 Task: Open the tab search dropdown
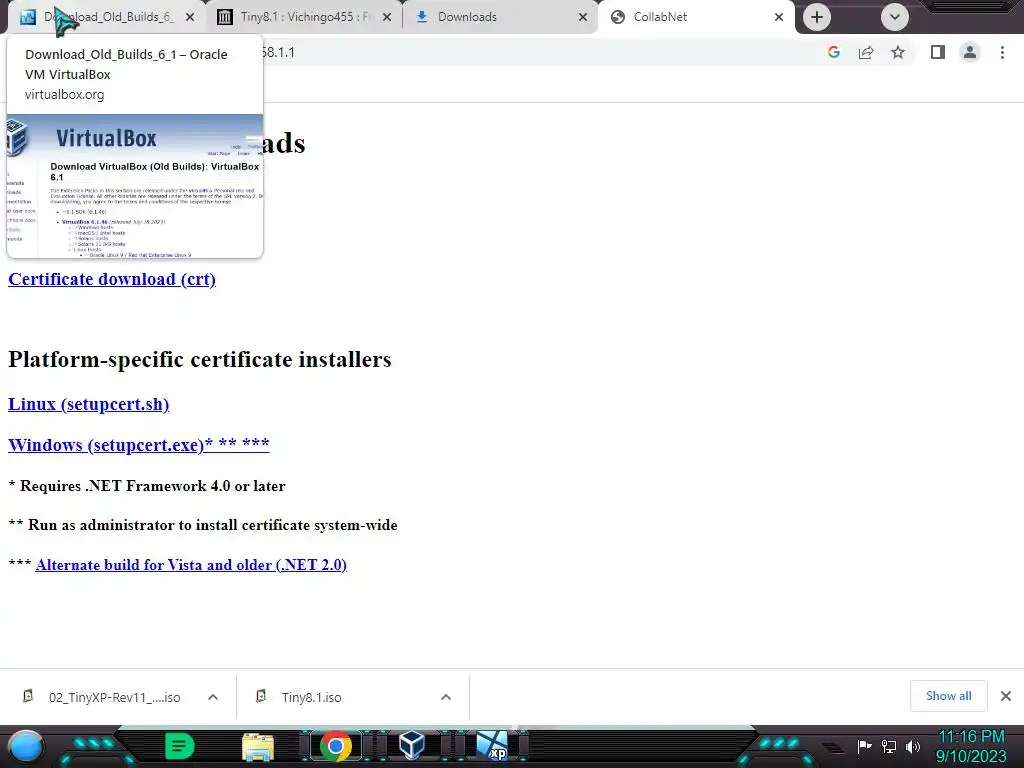[895, 17]
